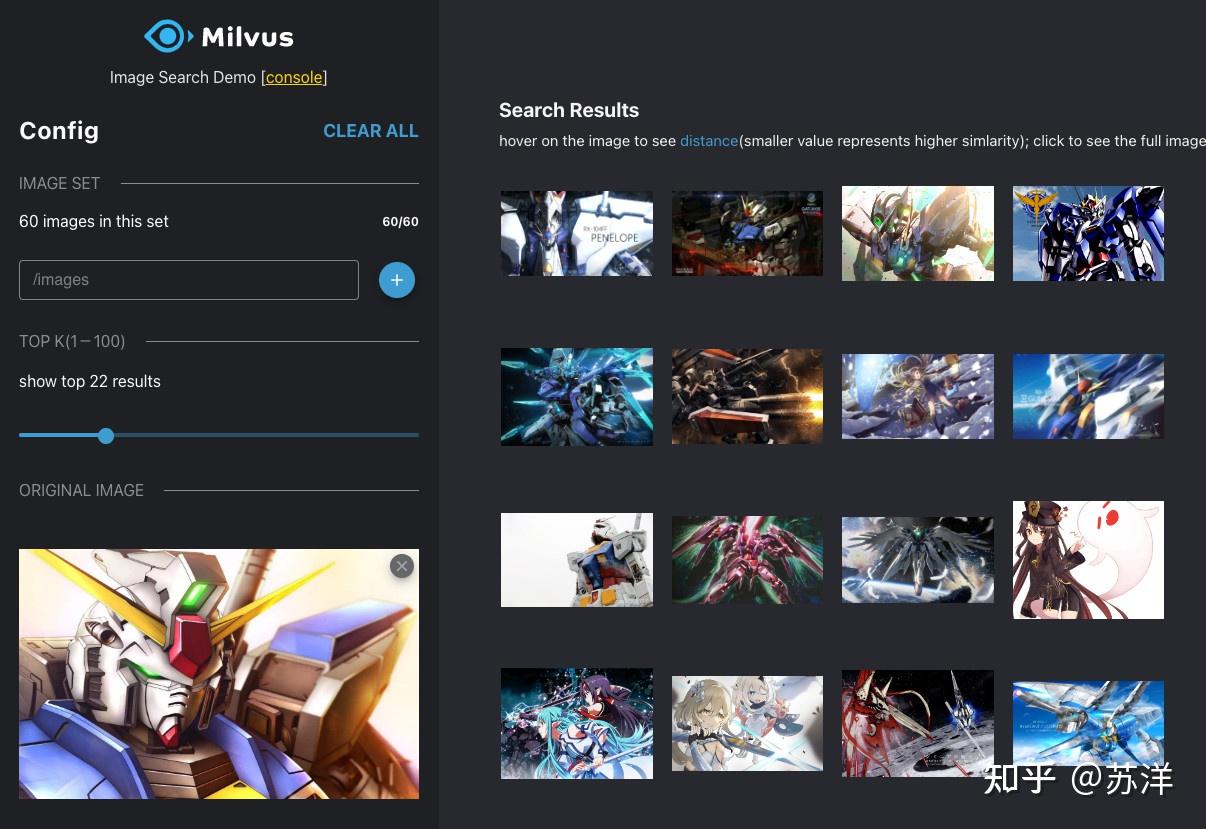View the dark winged Gundam result image
This screenshot has width=1206, height=829.
[917, 560]
